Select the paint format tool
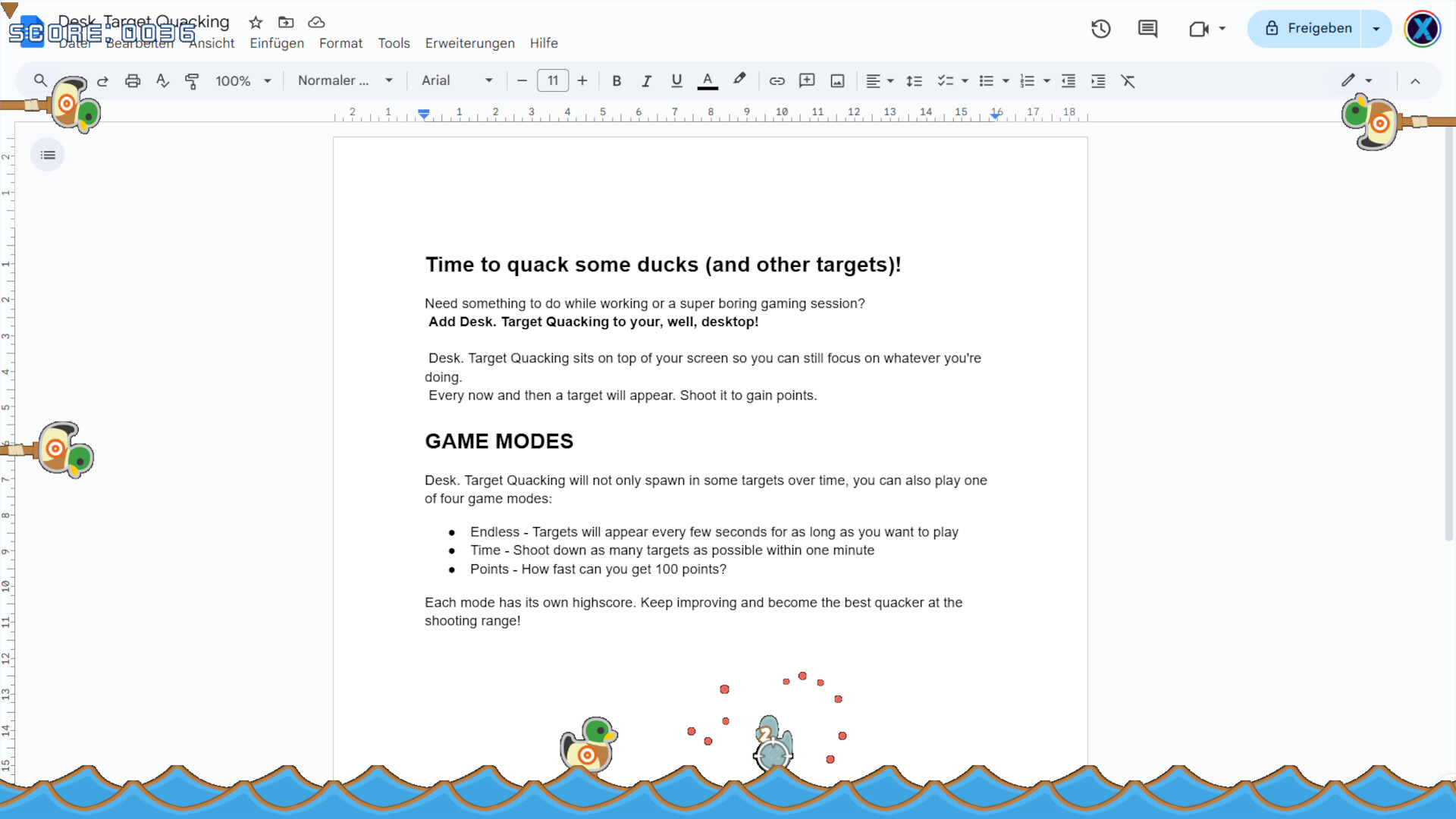 pyautogui.click(x=192, y=80)
